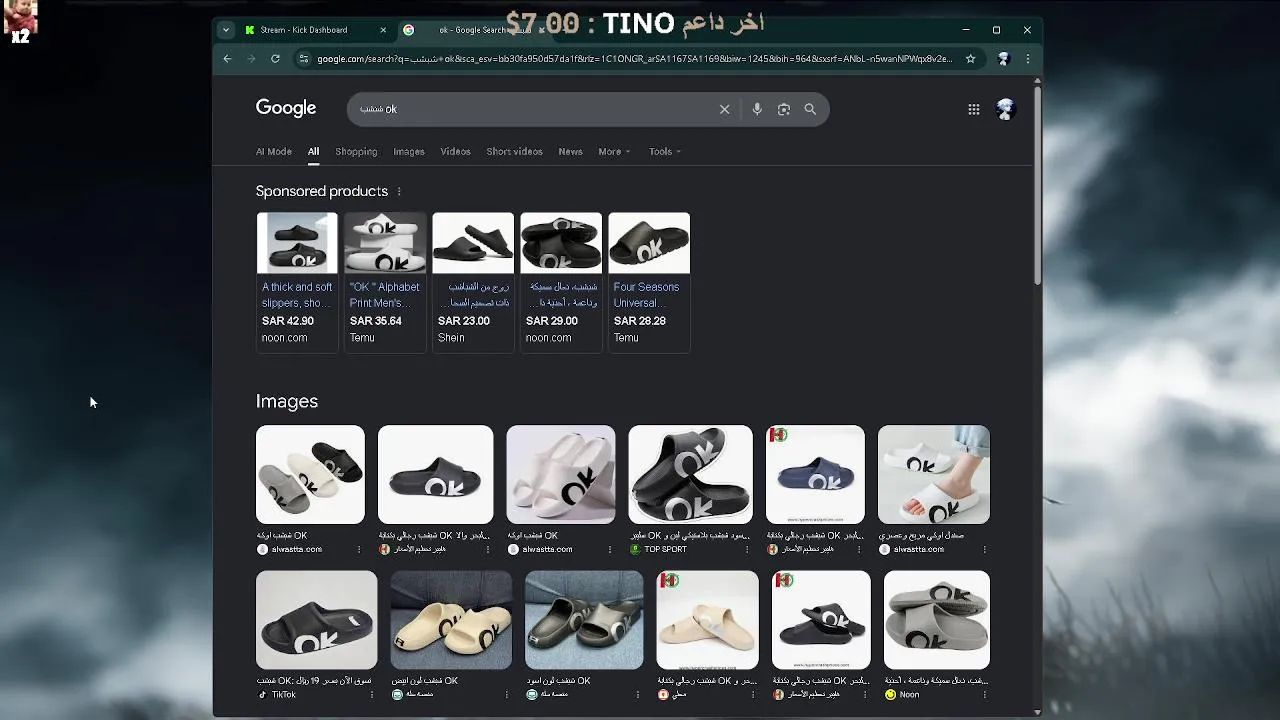This screenshot has width=1280, height=720.
Task: Open the Images section heading
Action: [x=287, y=401]
